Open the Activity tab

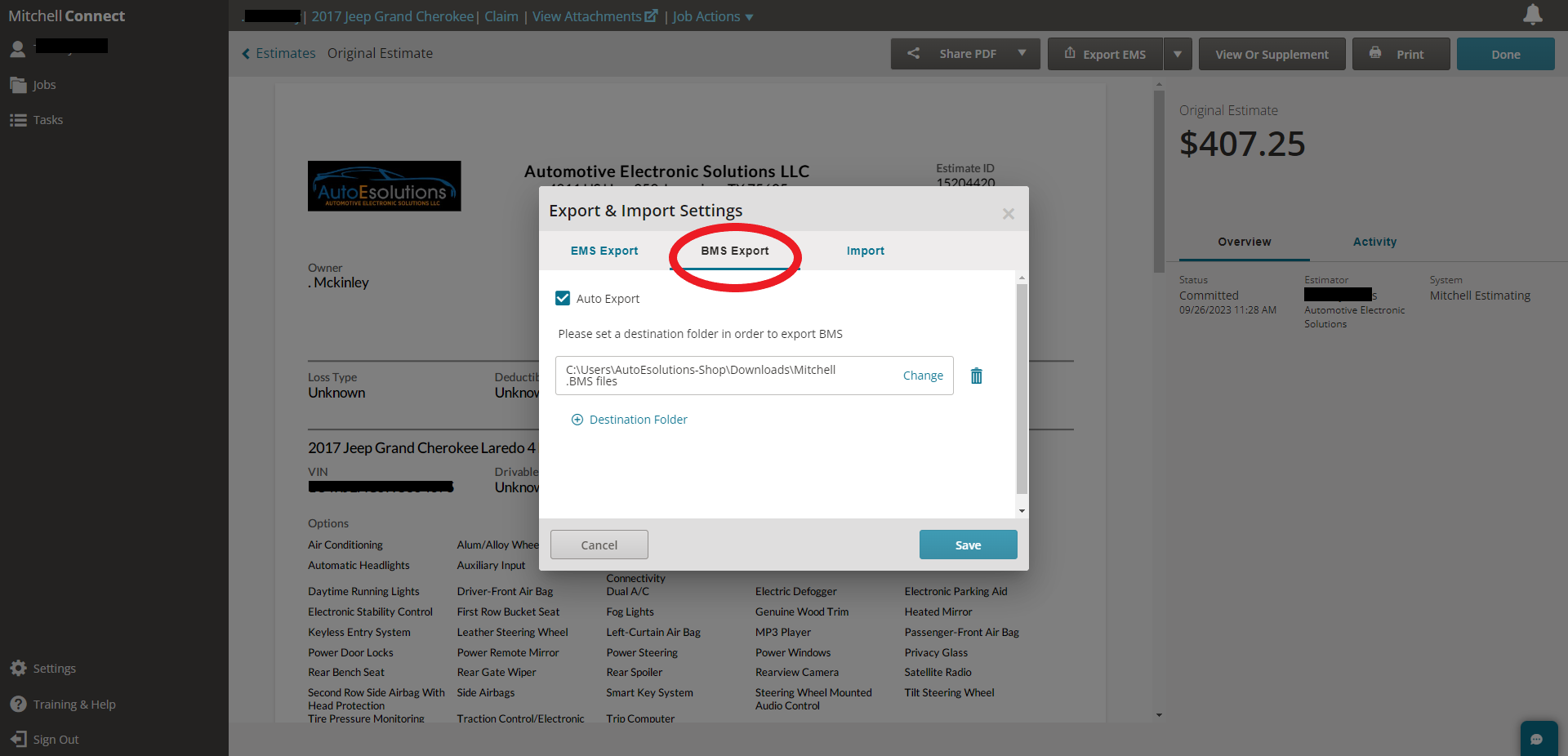pyautogui.click(x=1375, y=242)
